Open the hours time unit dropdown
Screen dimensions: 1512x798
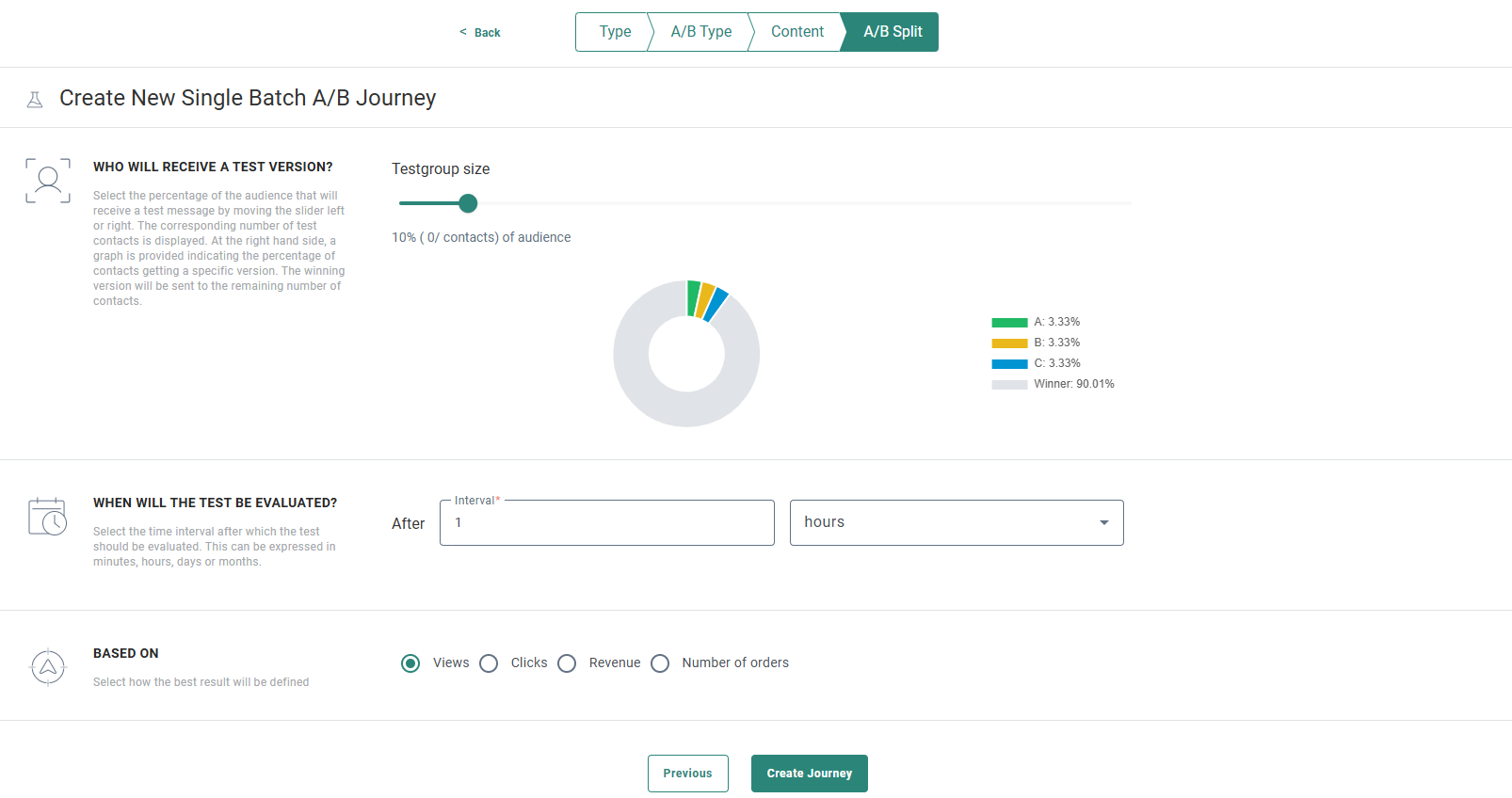point(956,522)
